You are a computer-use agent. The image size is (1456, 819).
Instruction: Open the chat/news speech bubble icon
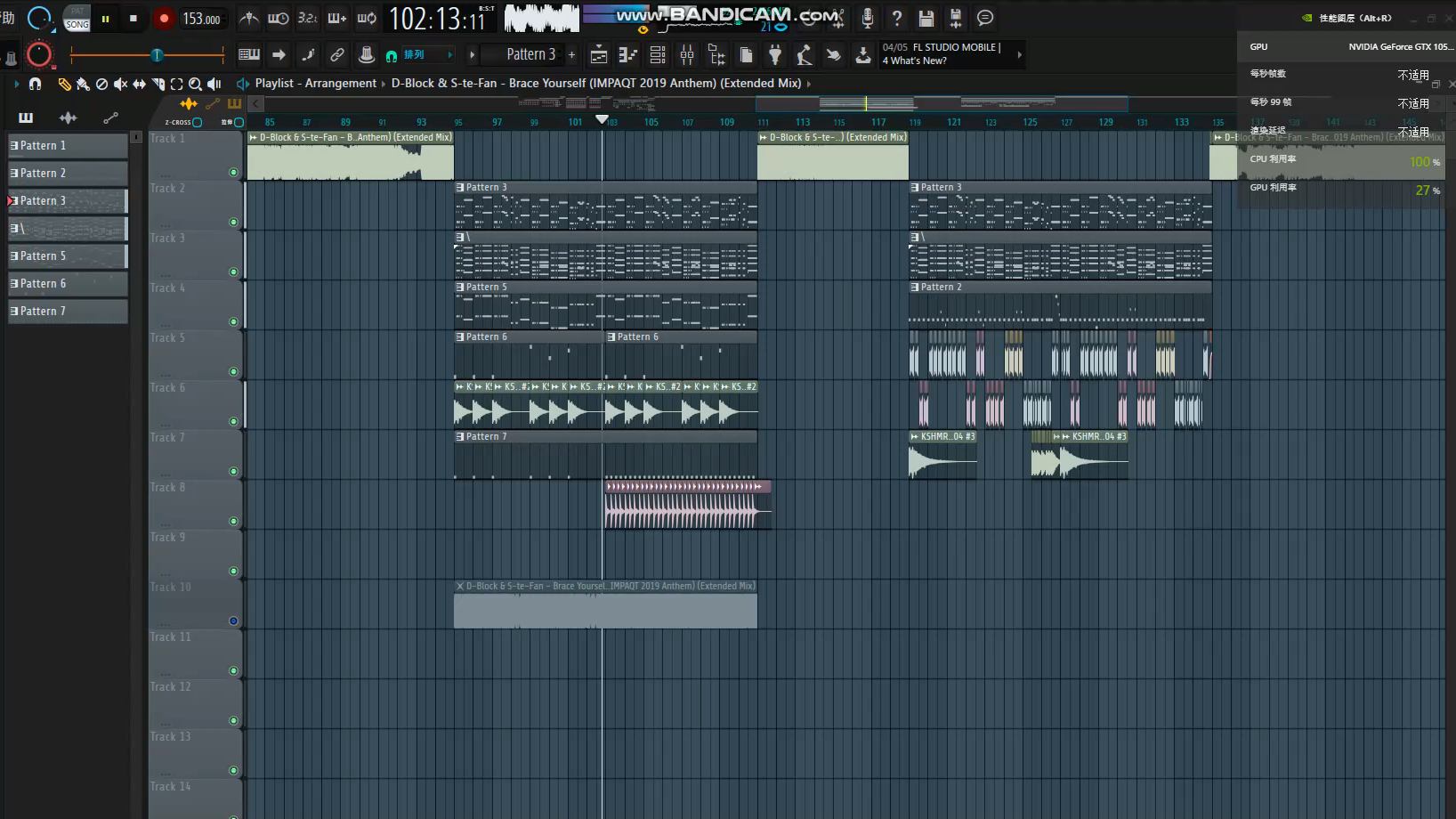pyautogui.click(x=985, y=18)
